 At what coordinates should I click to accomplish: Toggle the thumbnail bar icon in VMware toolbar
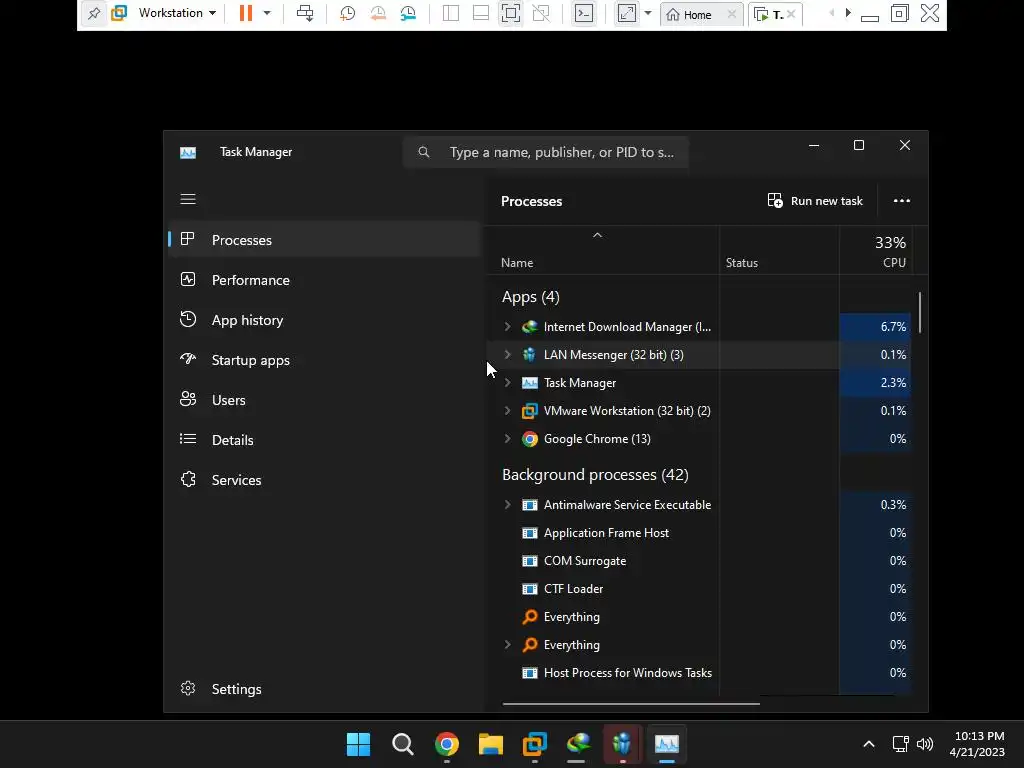point(481,13)
